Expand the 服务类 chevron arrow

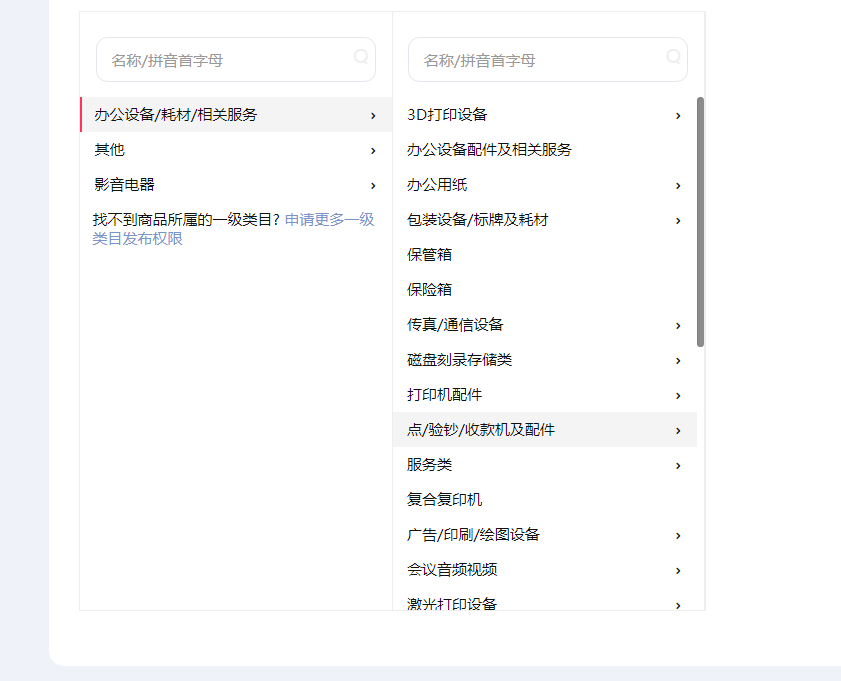(x=678, y=465)
